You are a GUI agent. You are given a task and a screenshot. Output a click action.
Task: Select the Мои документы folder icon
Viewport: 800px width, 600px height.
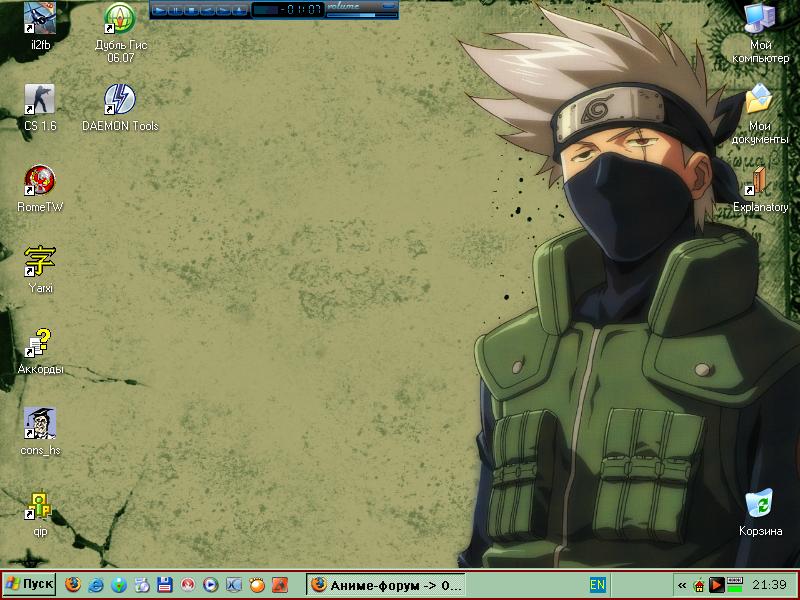[x=760, y=114]
